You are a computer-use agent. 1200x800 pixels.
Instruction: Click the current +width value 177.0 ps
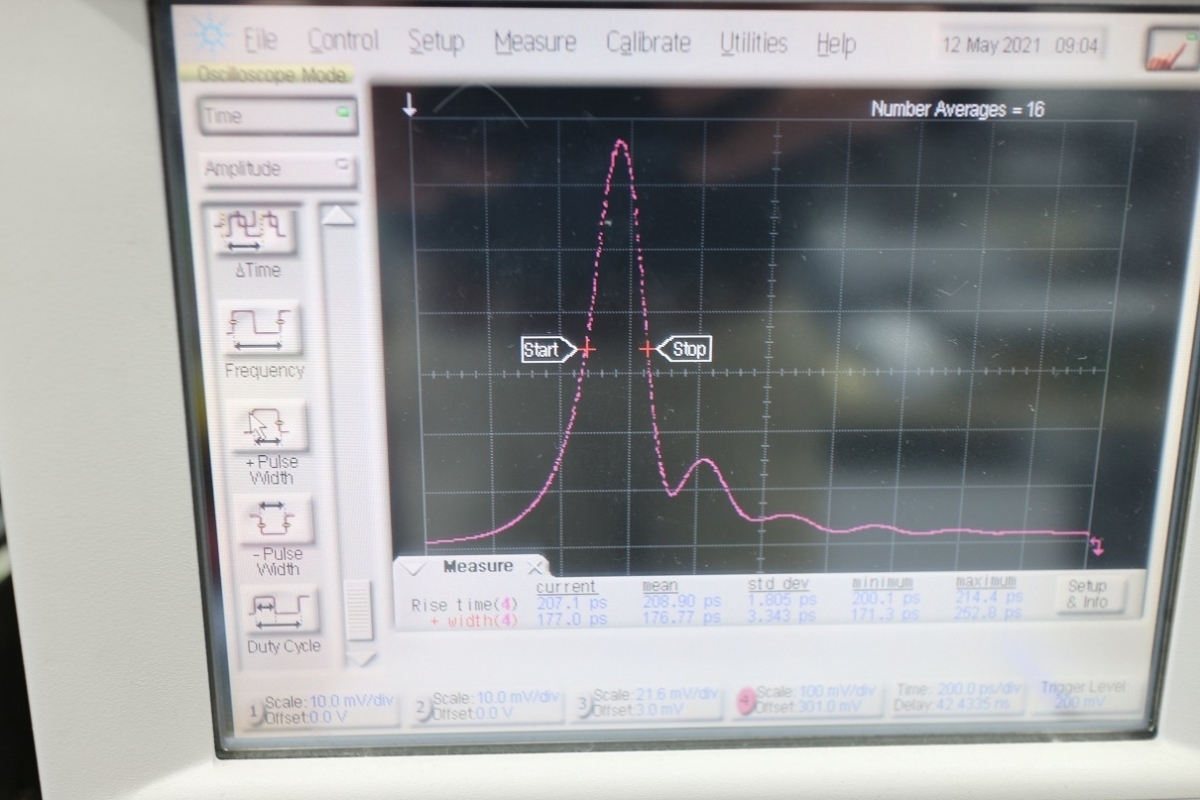(x=572, y=620)
